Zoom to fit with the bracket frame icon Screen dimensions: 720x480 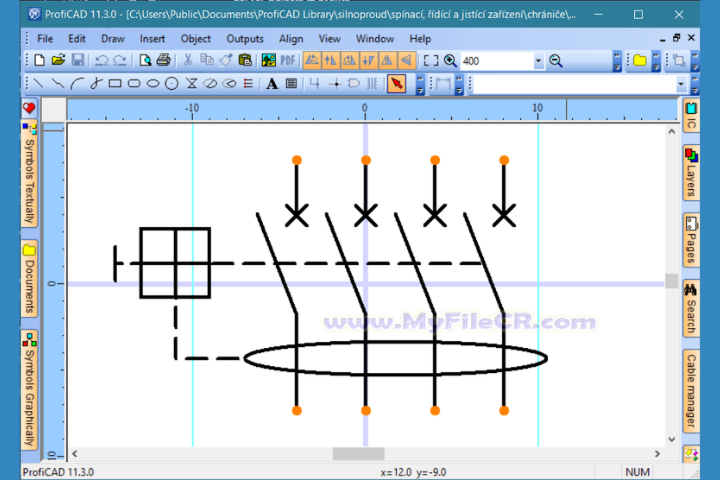click(x=430, y=61)
